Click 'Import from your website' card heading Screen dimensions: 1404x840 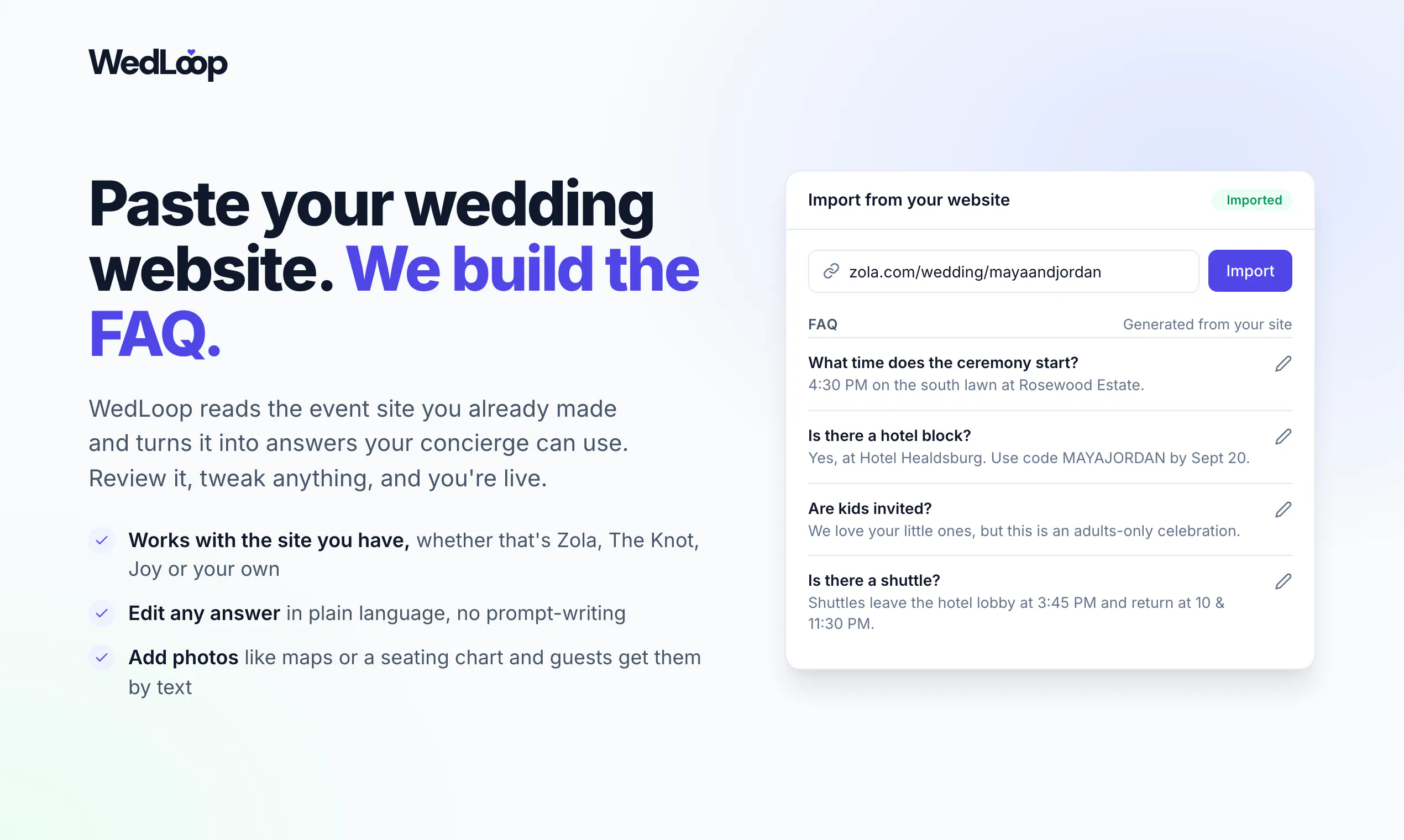tap(908, 200)
